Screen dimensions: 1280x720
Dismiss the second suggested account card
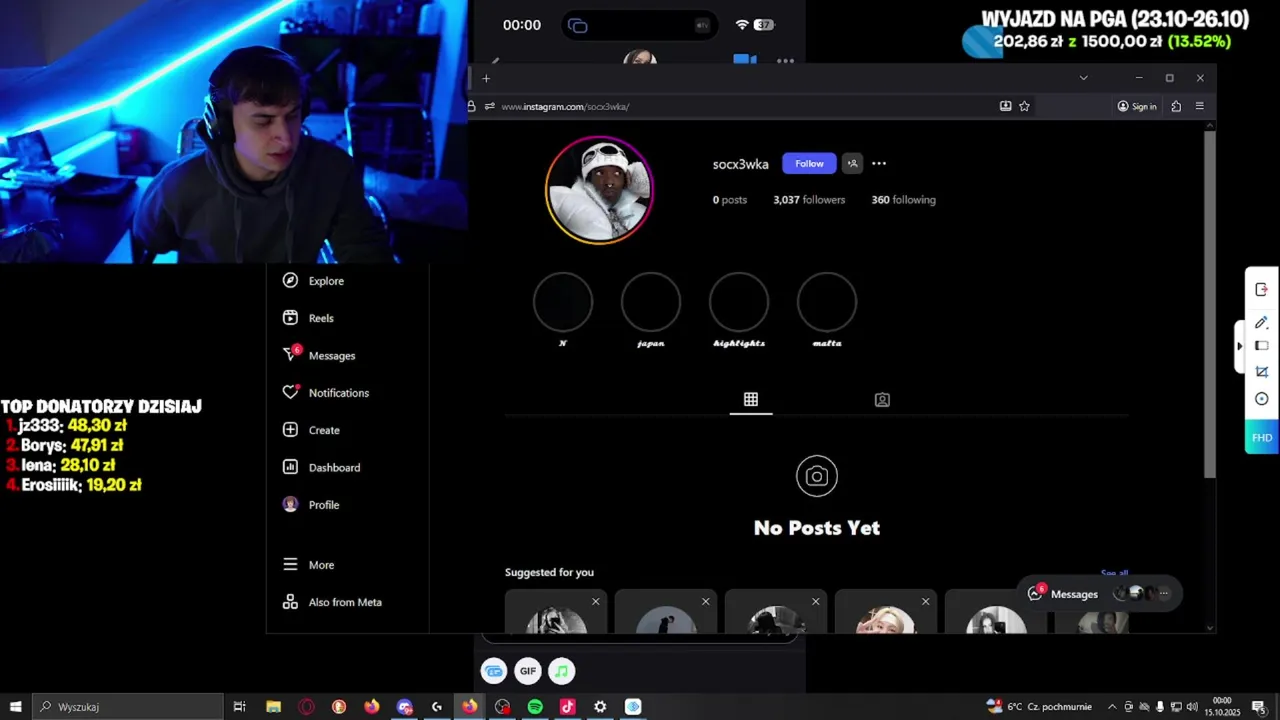pyautogui.click(x=706, y=601)
